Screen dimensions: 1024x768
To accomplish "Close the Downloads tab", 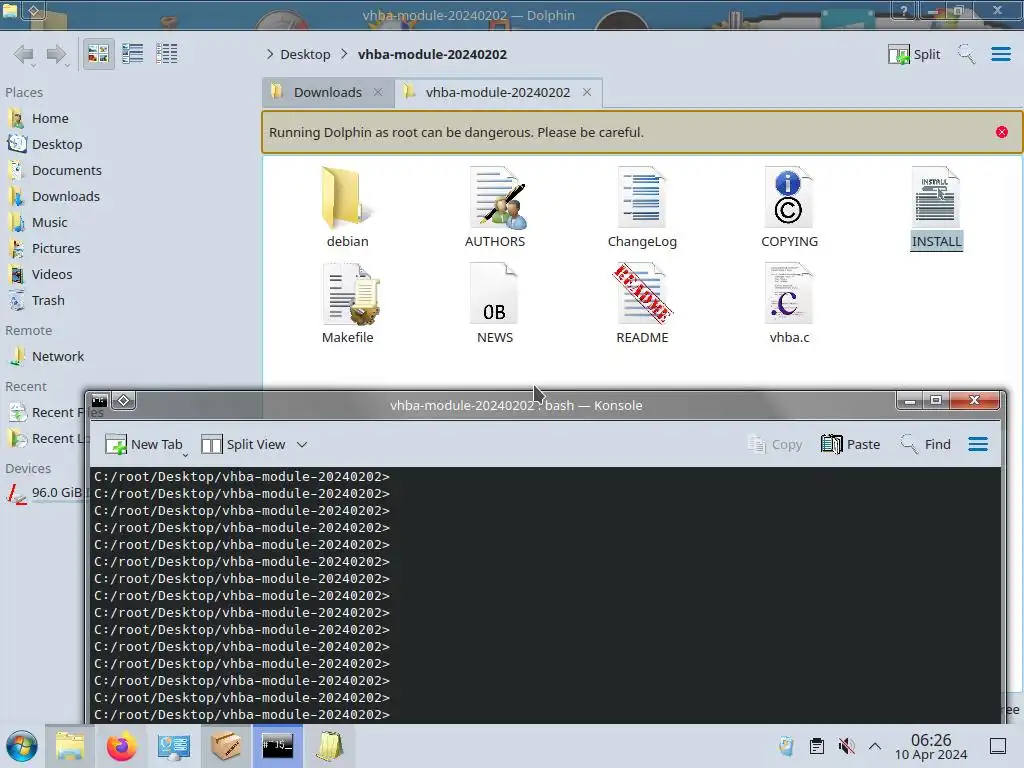I will (377, 92).
